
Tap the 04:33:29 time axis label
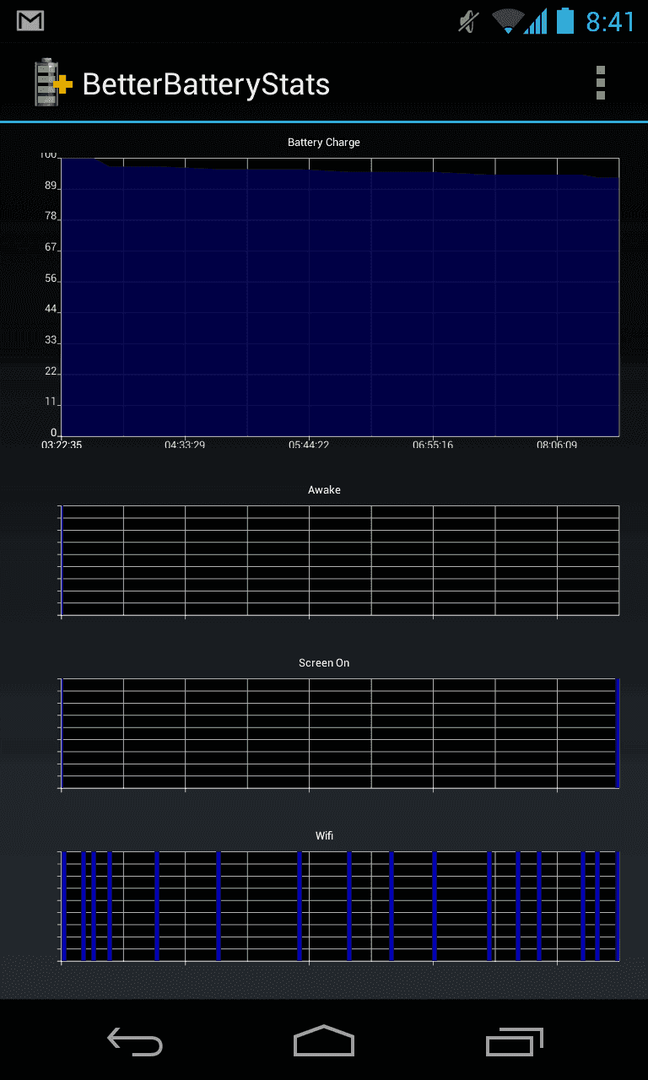185,445
